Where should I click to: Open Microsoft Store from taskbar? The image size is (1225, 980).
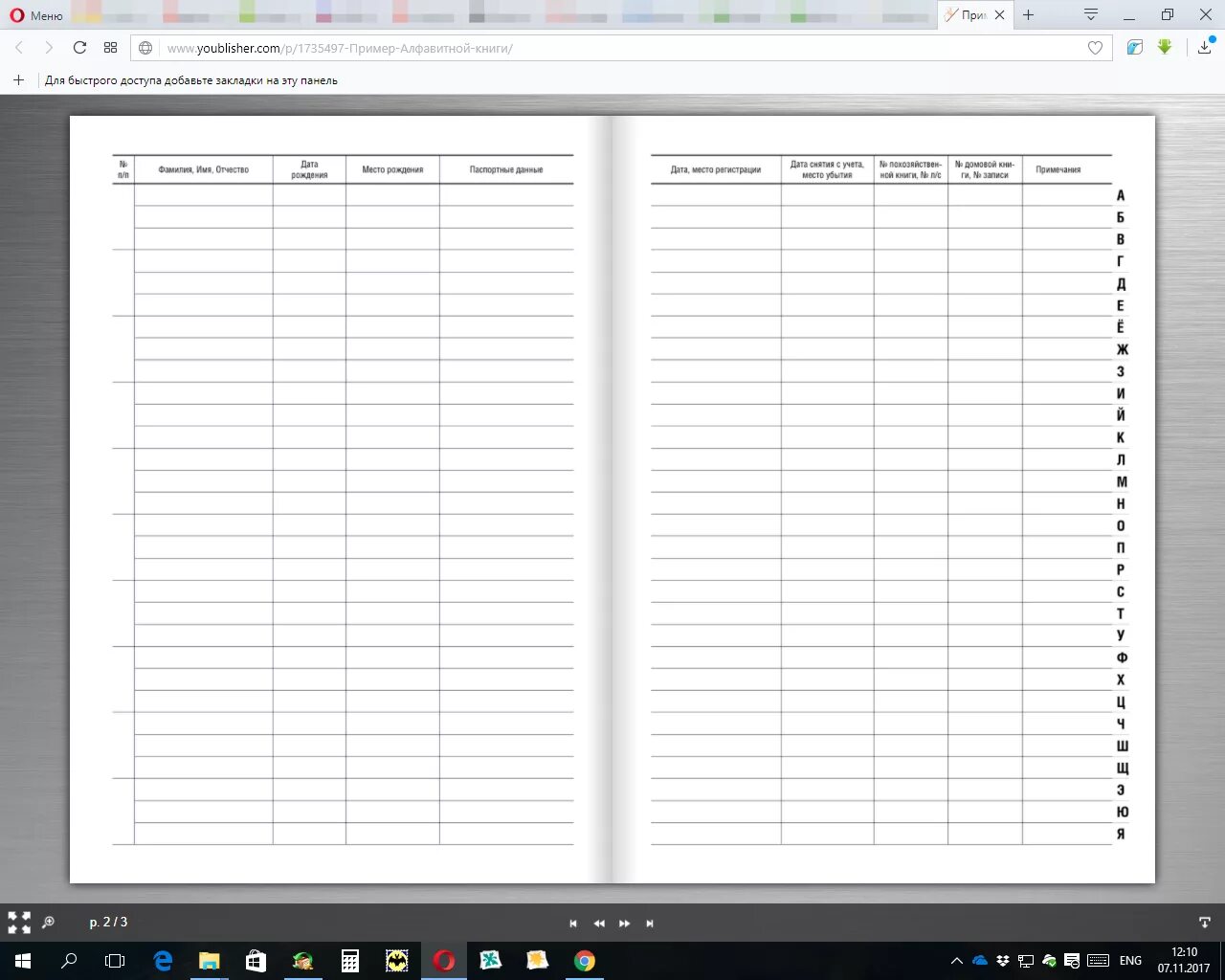coord(256,961)
